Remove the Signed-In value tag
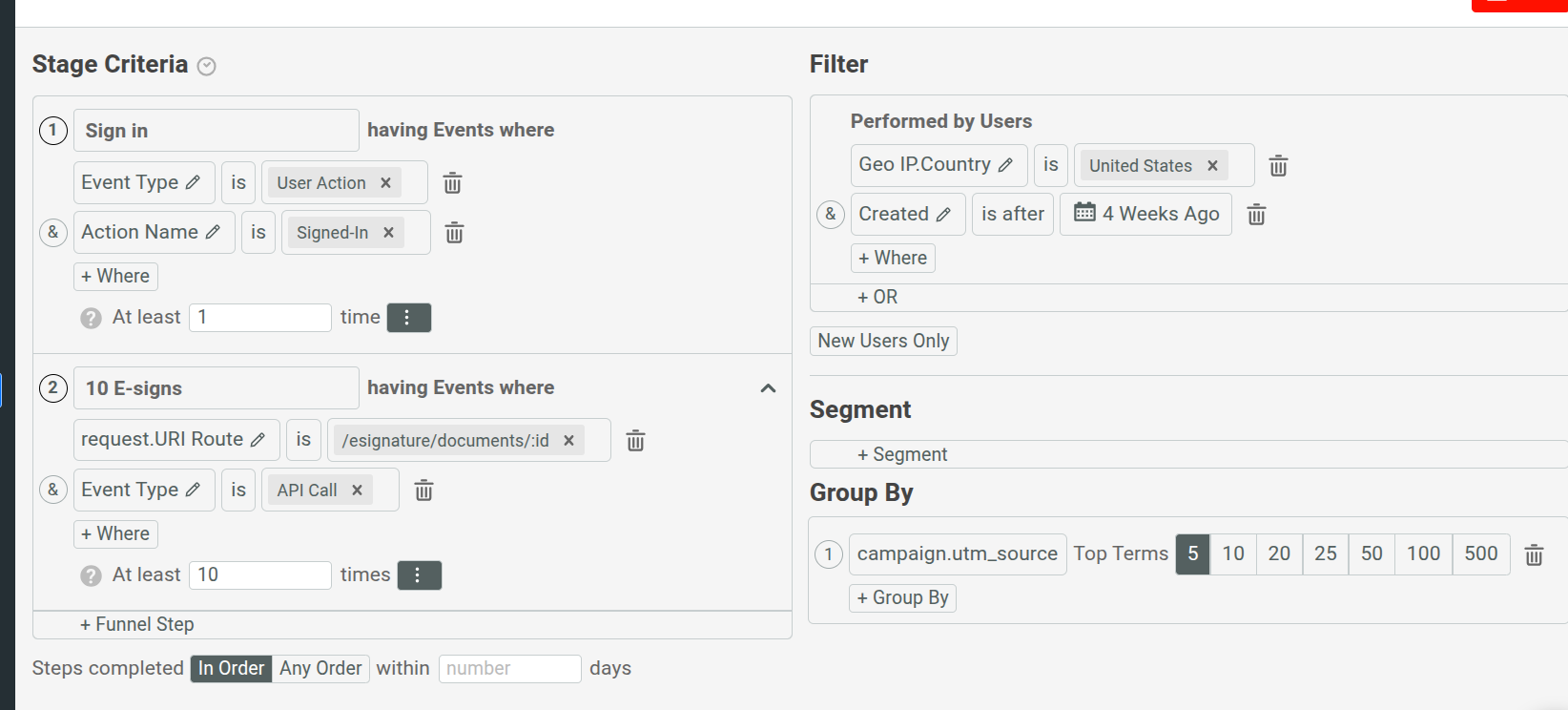 [388, 233]
